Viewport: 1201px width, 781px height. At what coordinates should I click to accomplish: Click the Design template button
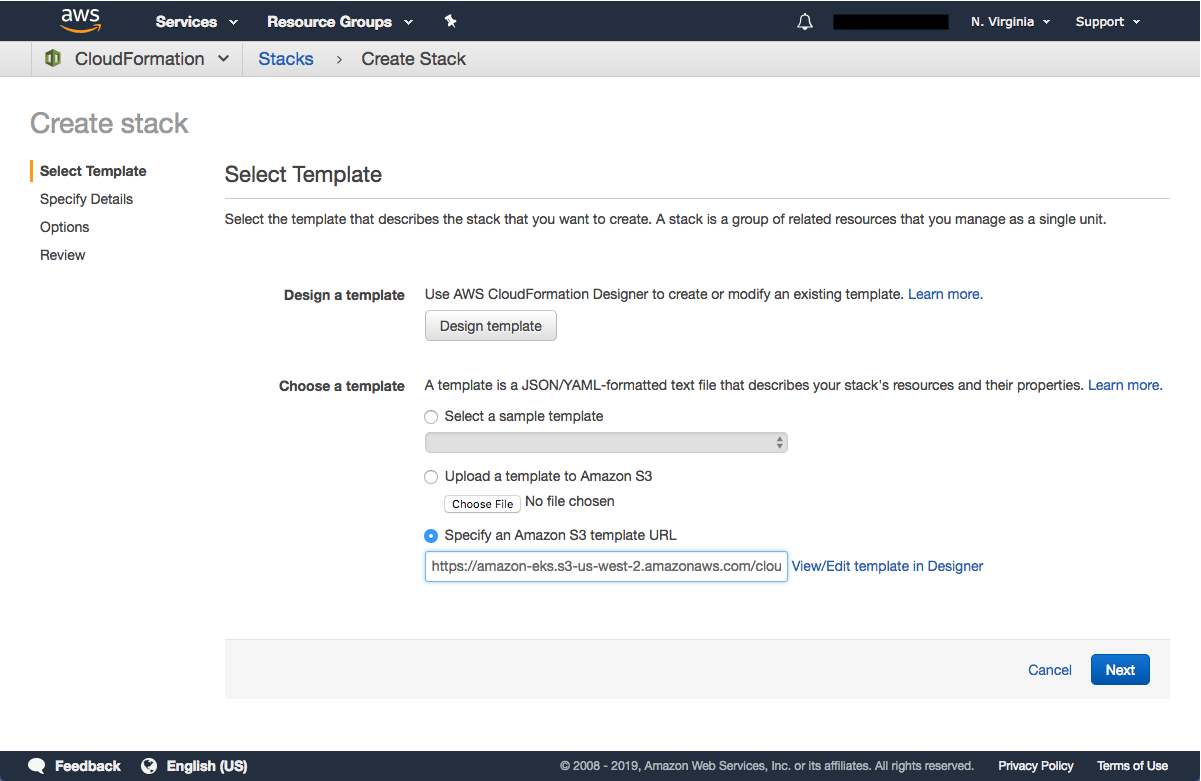491,326
